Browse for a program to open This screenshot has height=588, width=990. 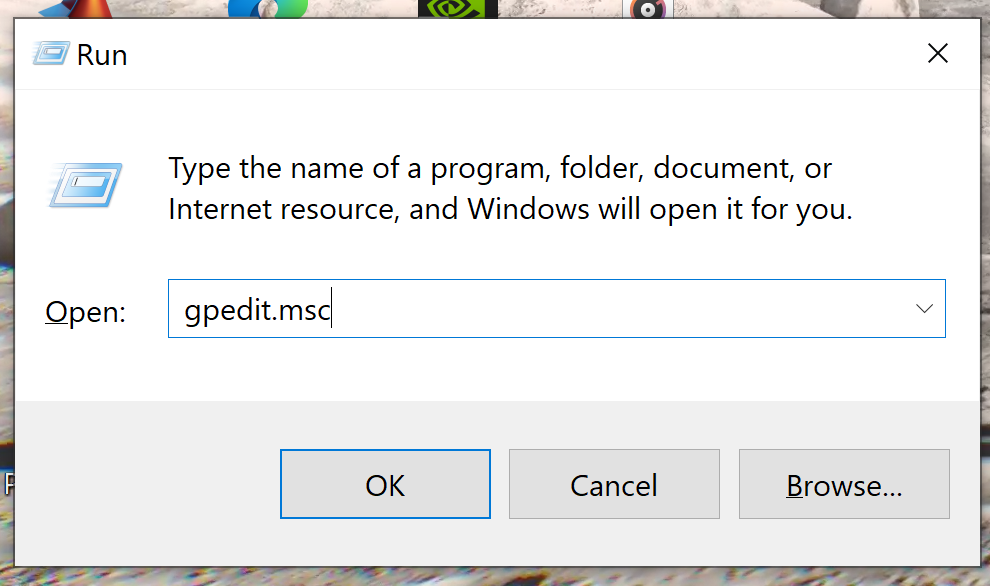(x=843, y=484)
